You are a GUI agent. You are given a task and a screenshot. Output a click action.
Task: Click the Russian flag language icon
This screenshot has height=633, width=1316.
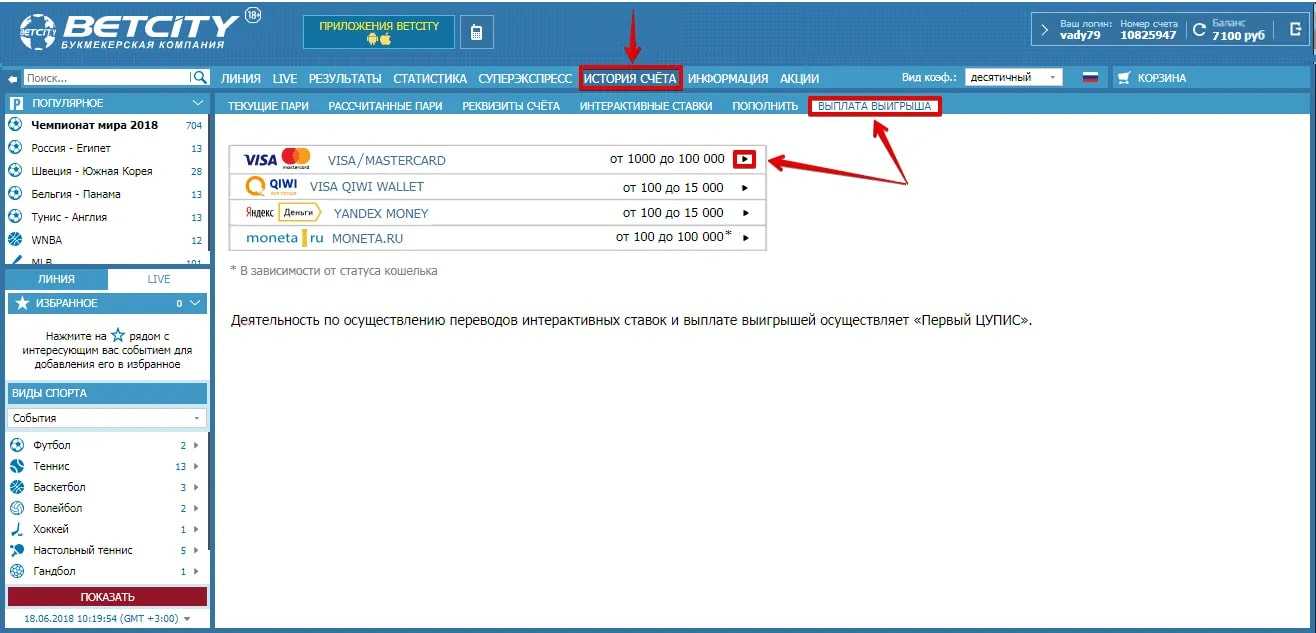tap(1090, 77)
